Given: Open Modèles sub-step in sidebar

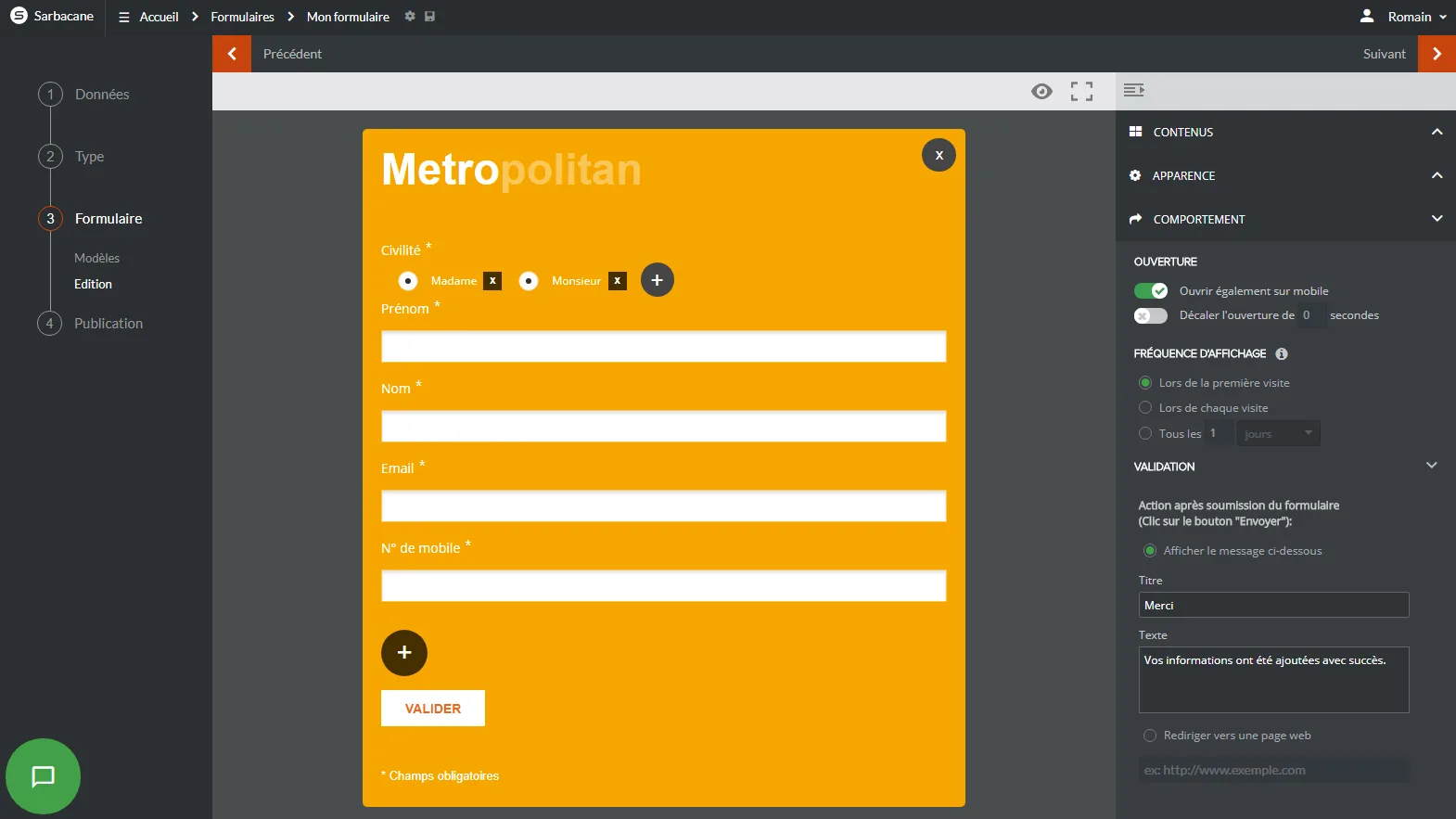Looking at the screenshot, I should [x=96, y=258].
